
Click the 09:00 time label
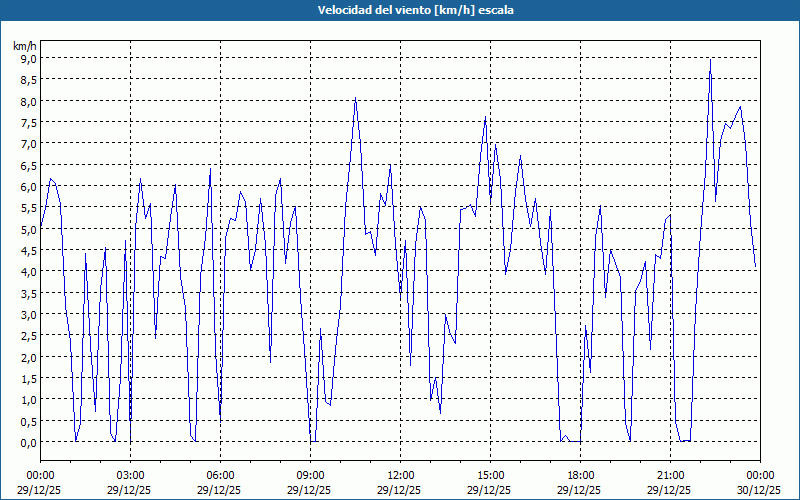[x=310, y=475]
